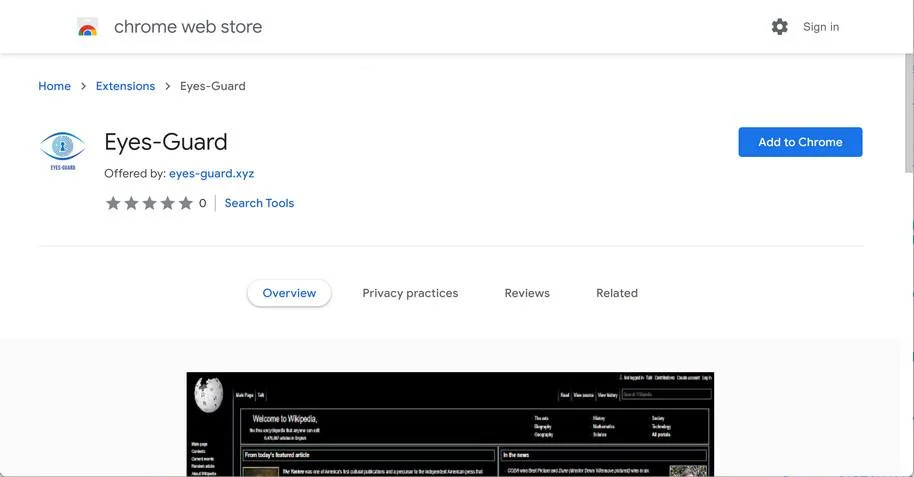Click the page vertical scrollbar thumb
Viewport: 914px width, 477px height.
pos(909,114)
